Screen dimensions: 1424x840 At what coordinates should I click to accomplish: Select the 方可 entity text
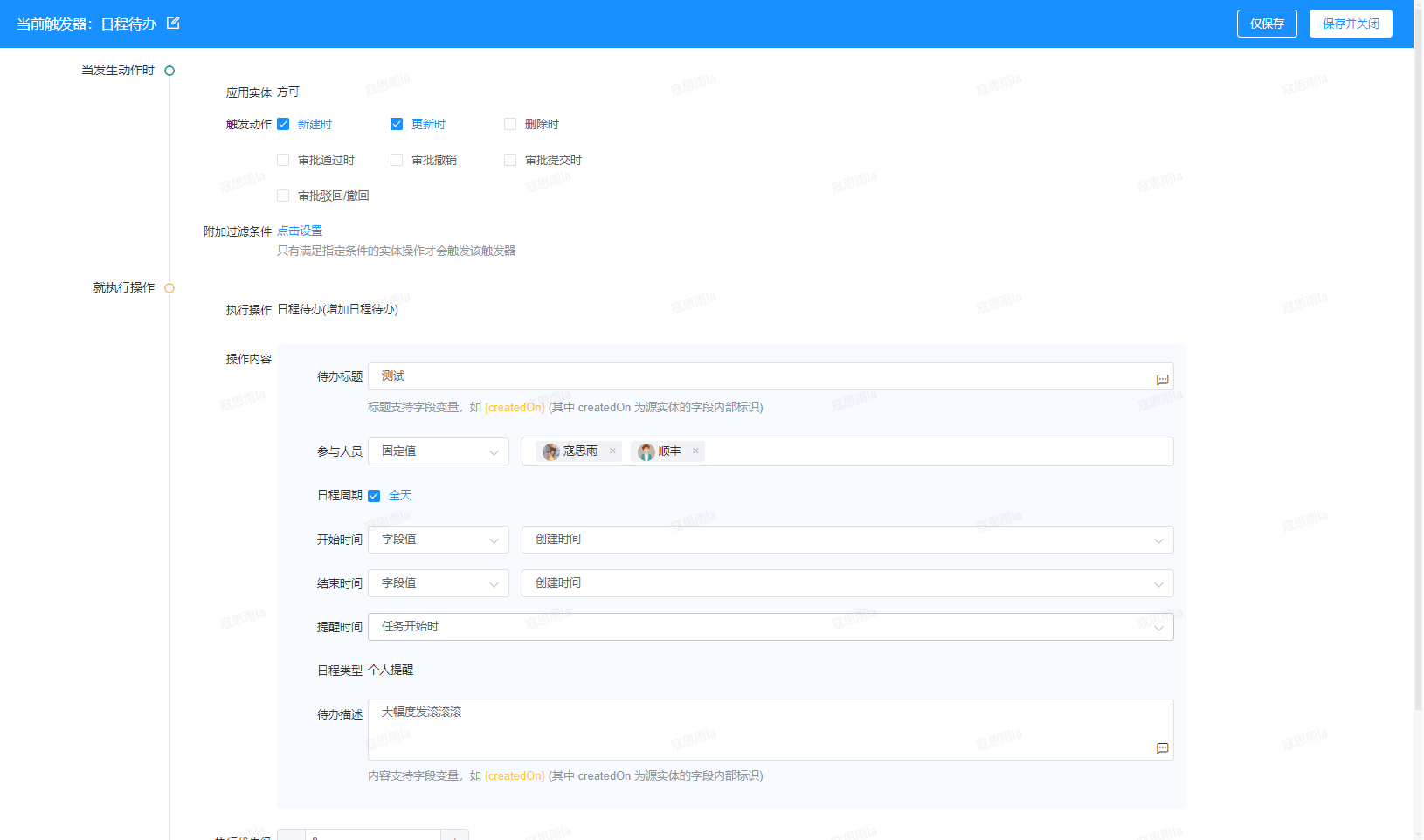(288, 92)
